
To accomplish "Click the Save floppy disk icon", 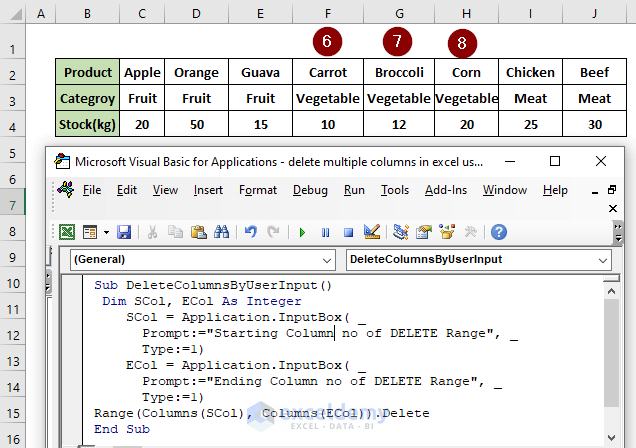I will (x=124, y=232).
